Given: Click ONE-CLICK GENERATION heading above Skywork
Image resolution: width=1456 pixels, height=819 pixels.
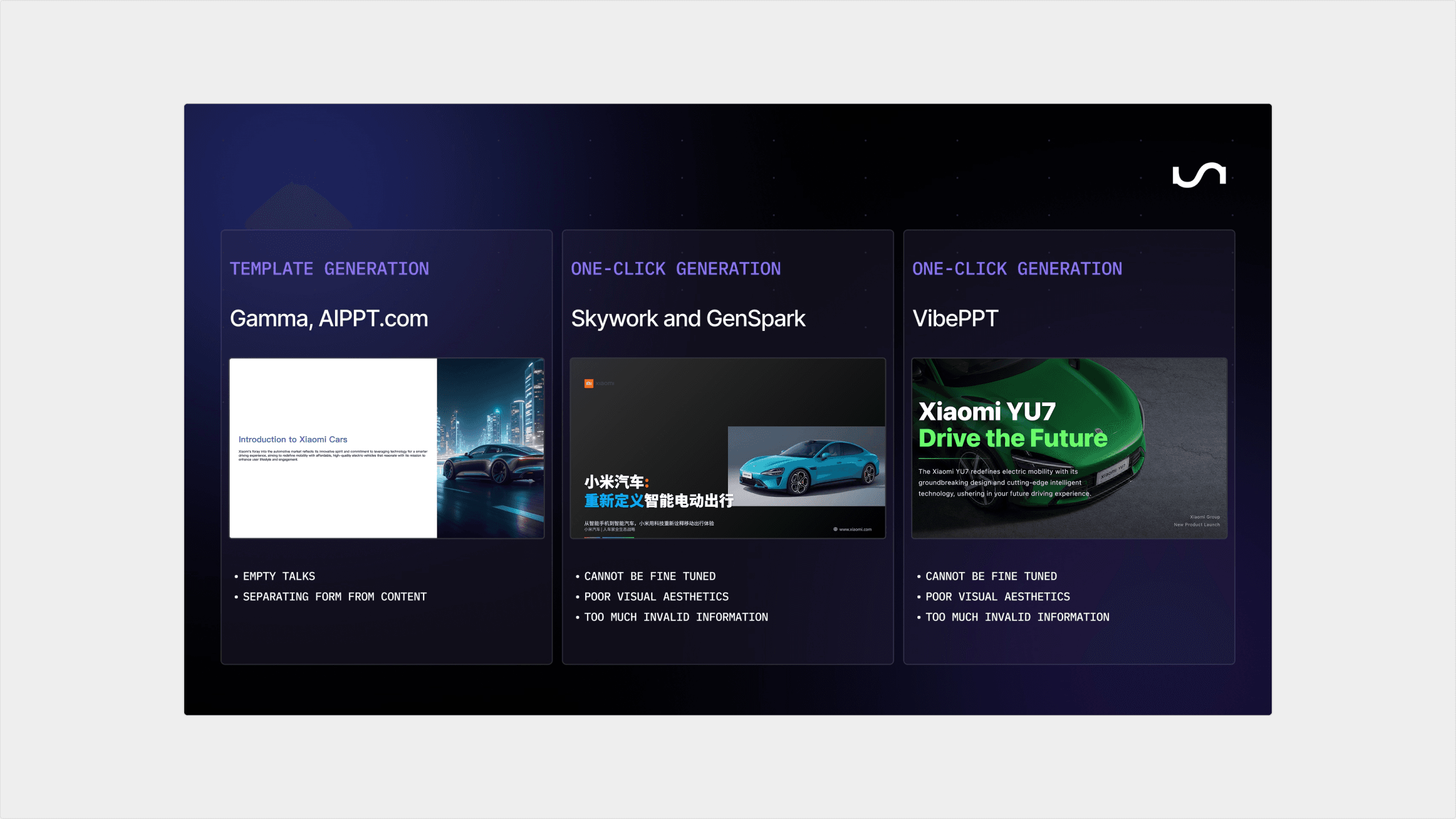Looking at the screenshot, I should pyautogui.click(x=676, y=269).
